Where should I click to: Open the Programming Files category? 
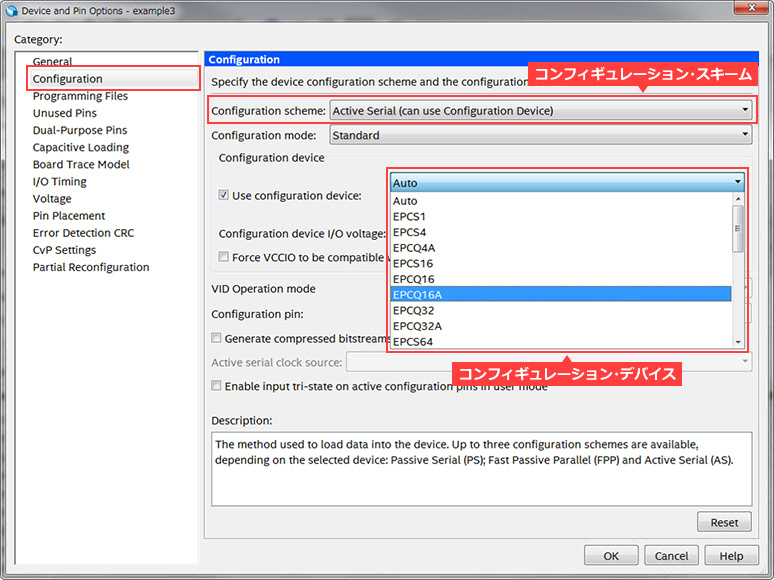point(80,96)
